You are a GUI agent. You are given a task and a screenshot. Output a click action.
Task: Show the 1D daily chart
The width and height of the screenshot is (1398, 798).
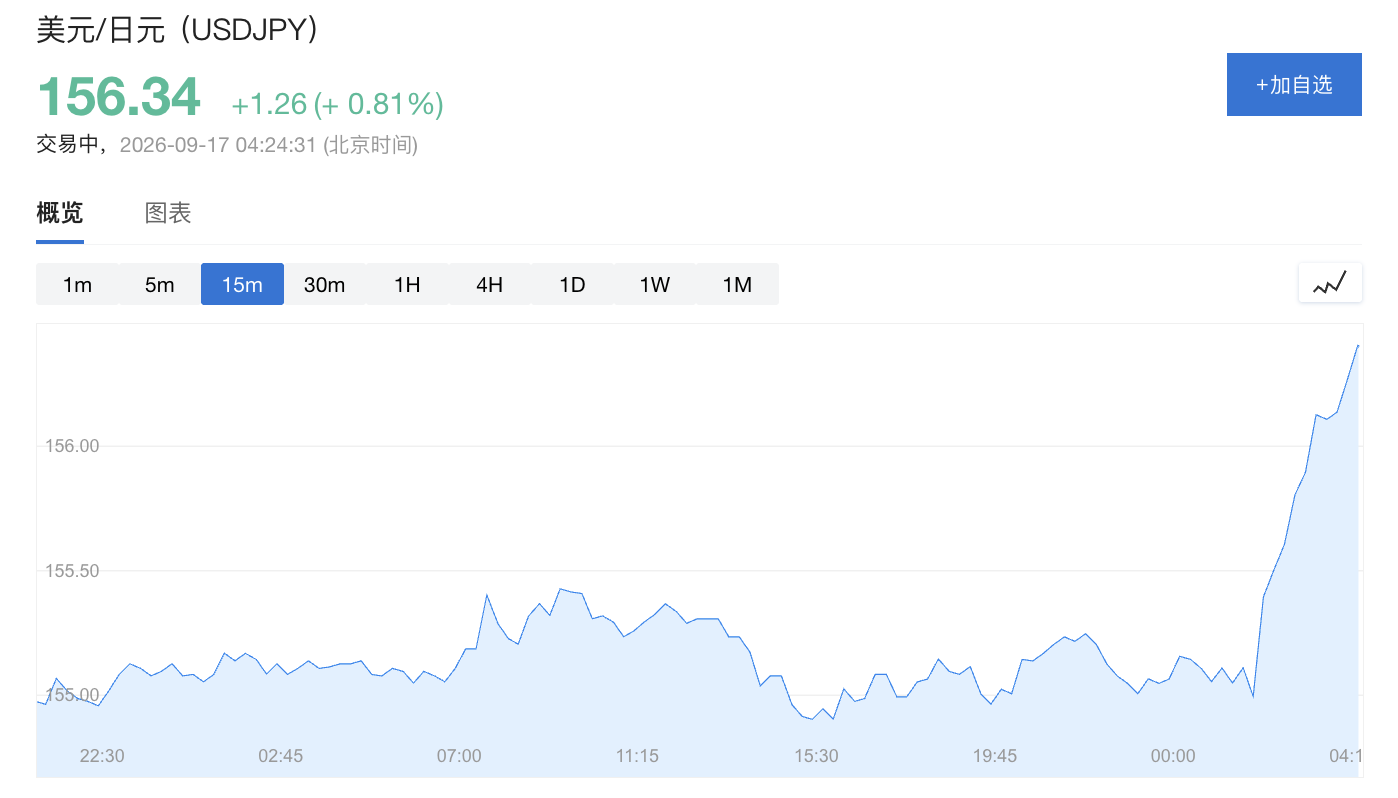572,284
